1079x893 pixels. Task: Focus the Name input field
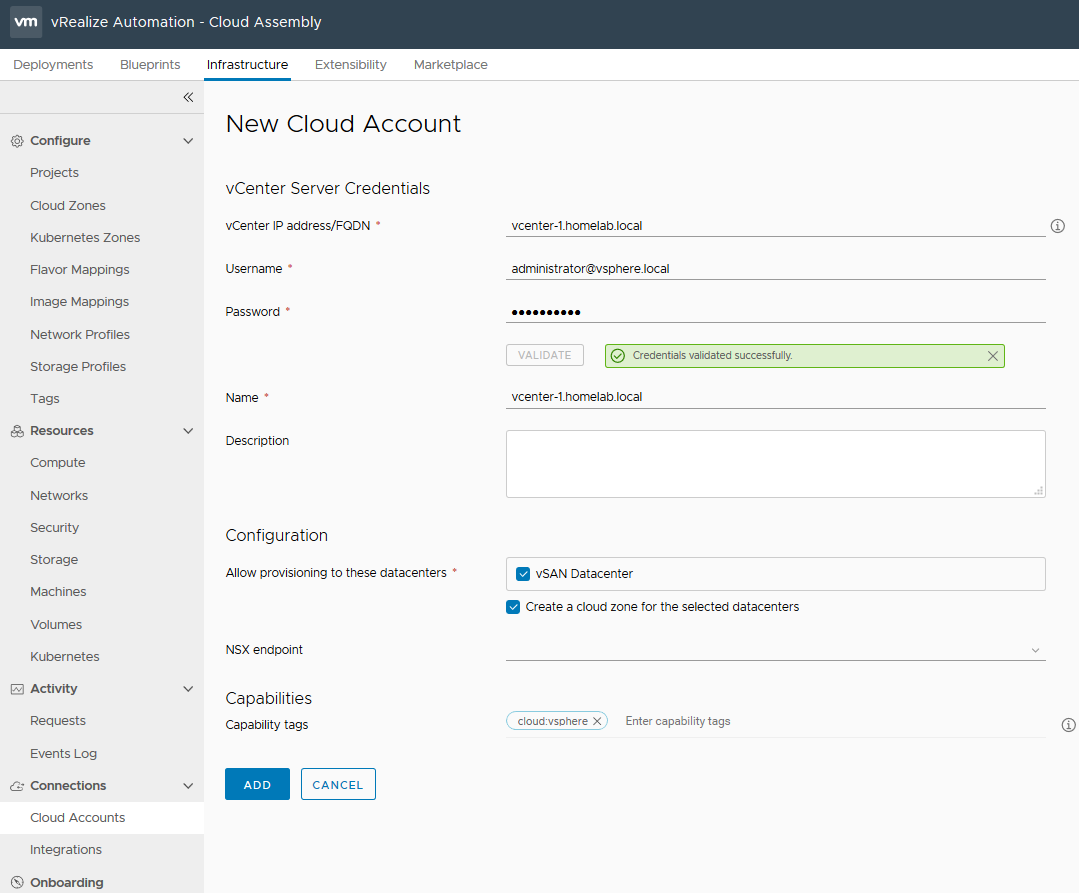776,397
